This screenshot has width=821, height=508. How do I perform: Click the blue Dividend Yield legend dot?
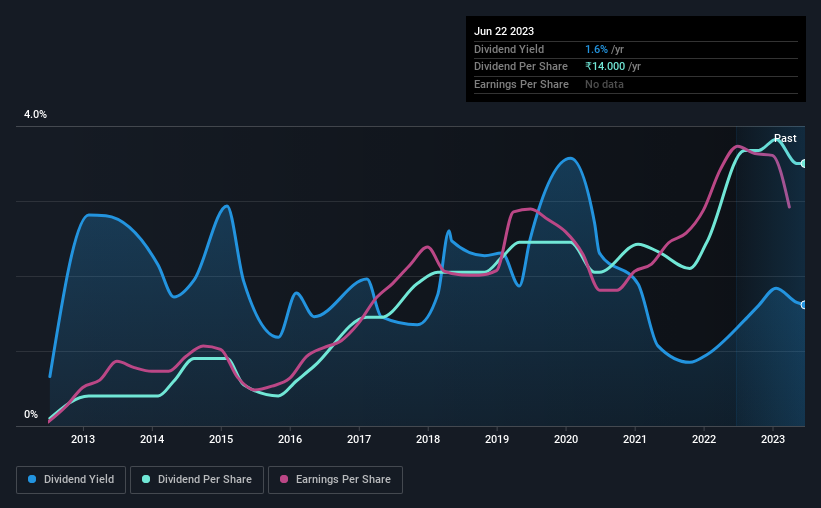(x=32, y=479)
